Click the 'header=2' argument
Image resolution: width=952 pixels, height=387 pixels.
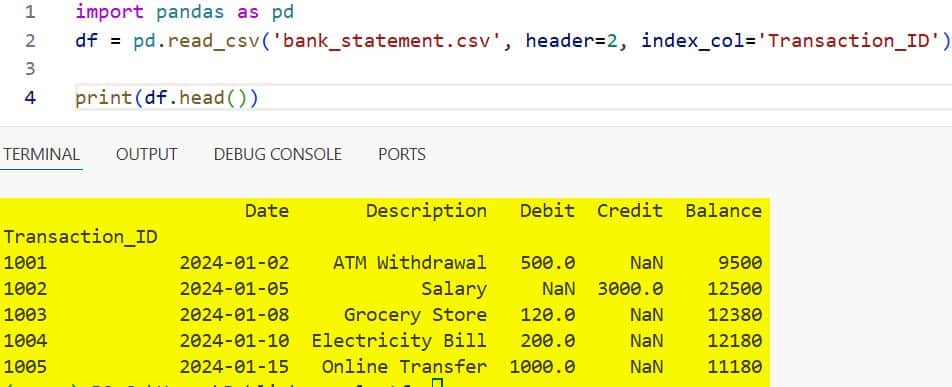pyautogui.click(x=573, y=41)
